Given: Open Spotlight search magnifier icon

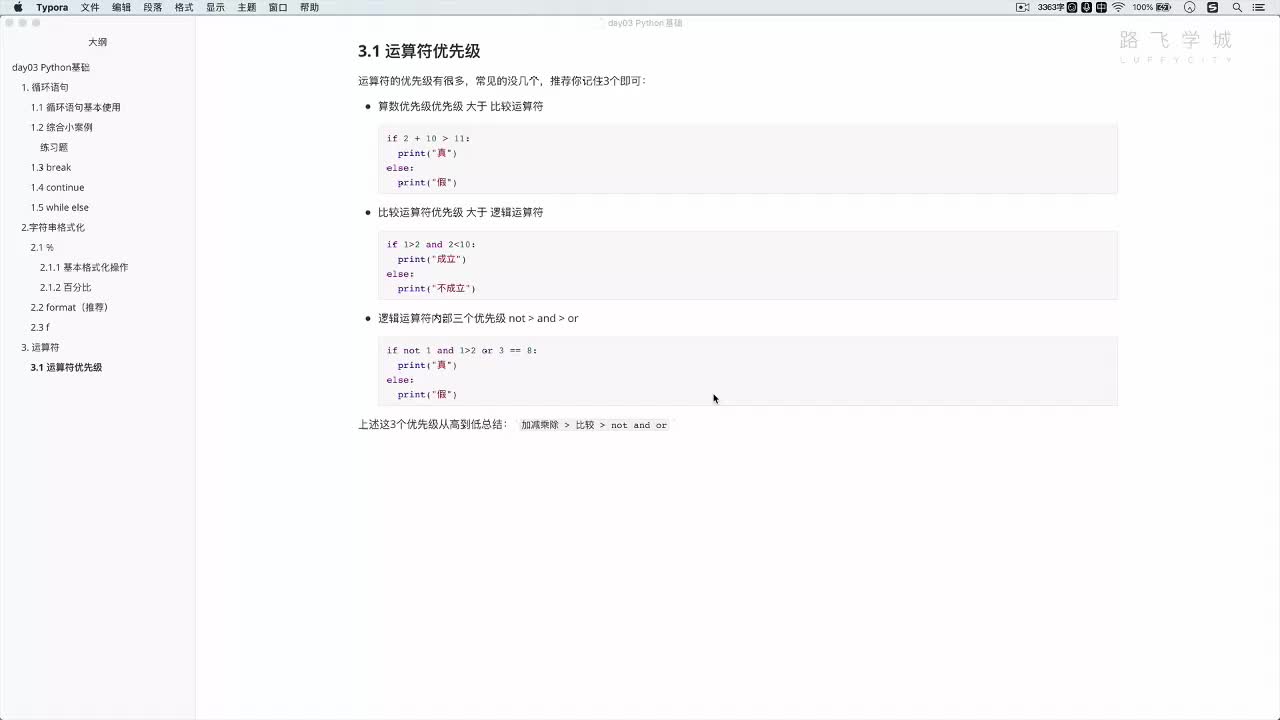Looking at the screenshot, I should tap(1237, 7).
